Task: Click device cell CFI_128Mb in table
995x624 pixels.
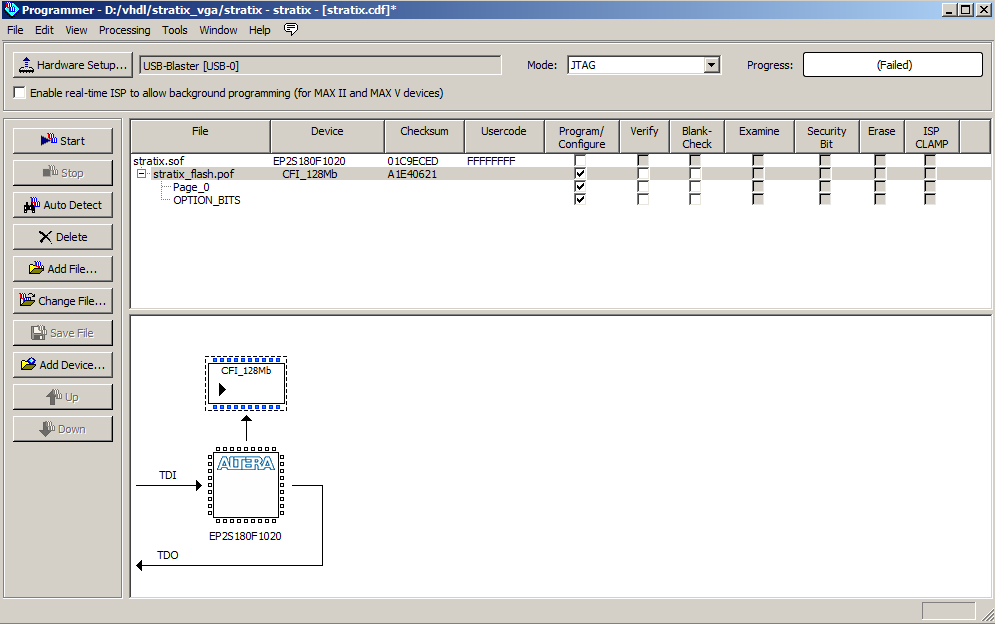Action: (310, 174)
